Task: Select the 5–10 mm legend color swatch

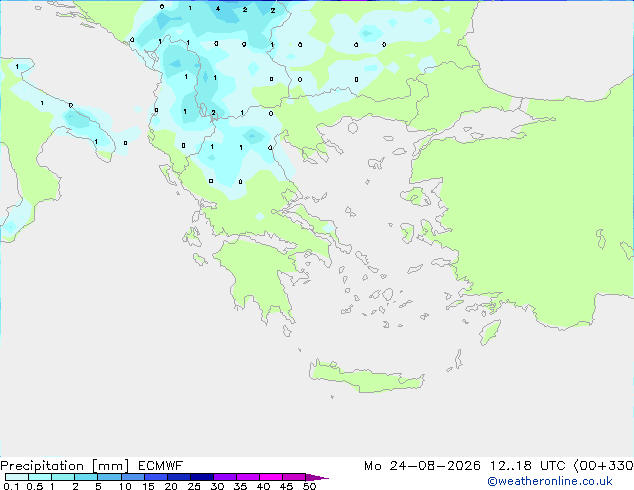Action: tap(109, 477)
